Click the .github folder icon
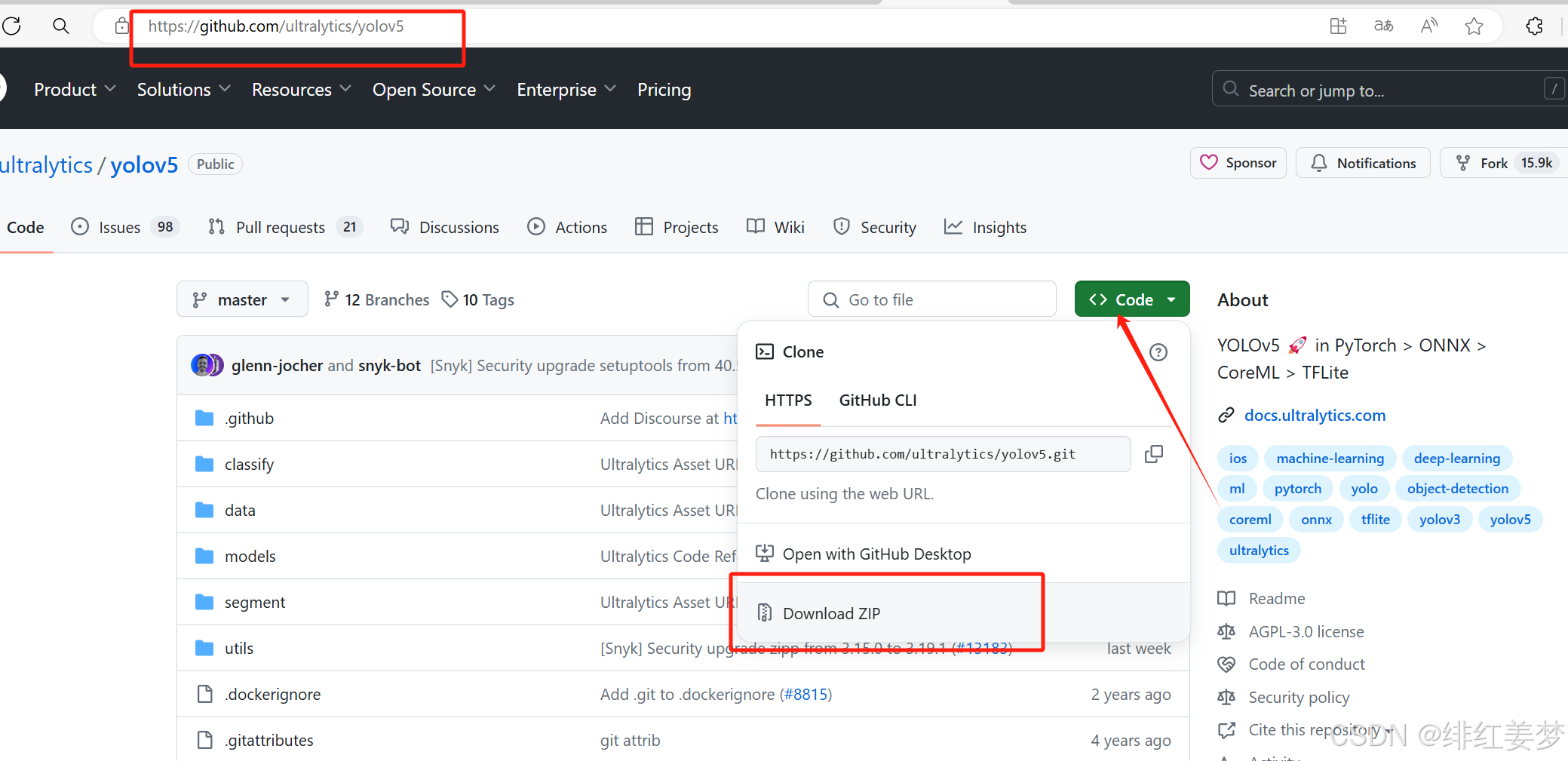Image resolution: width=1568 pixels, height=761 pixels. pyautogui.click(x=204, y=418)
